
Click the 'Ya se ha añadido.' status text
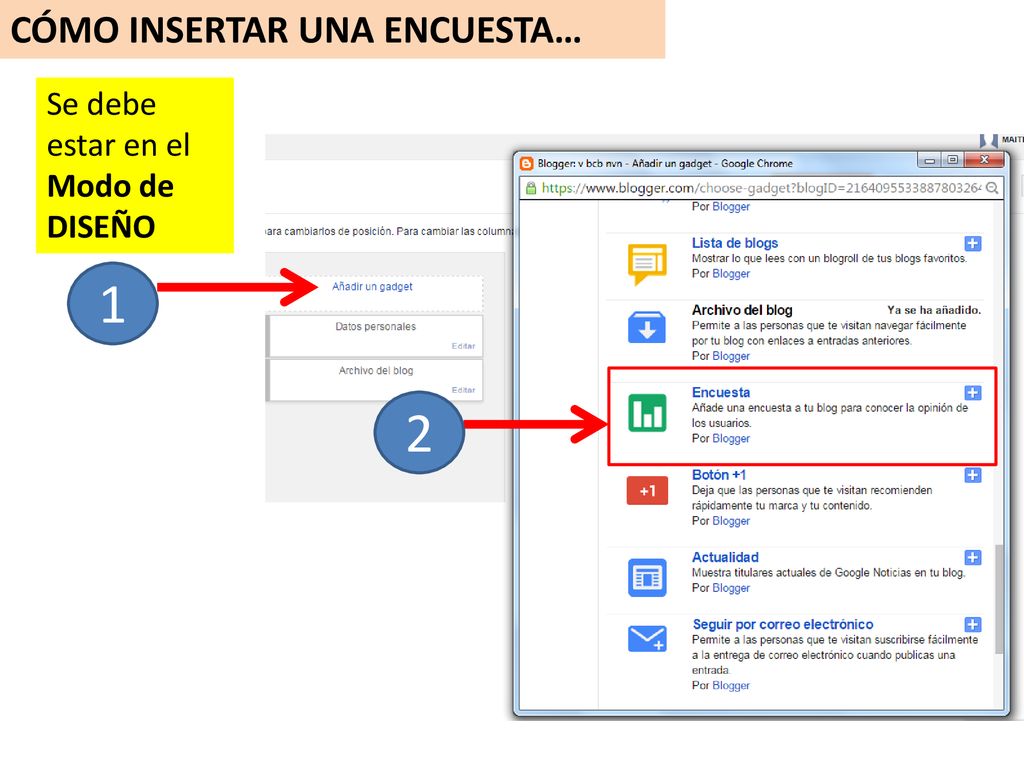point(934,310)
